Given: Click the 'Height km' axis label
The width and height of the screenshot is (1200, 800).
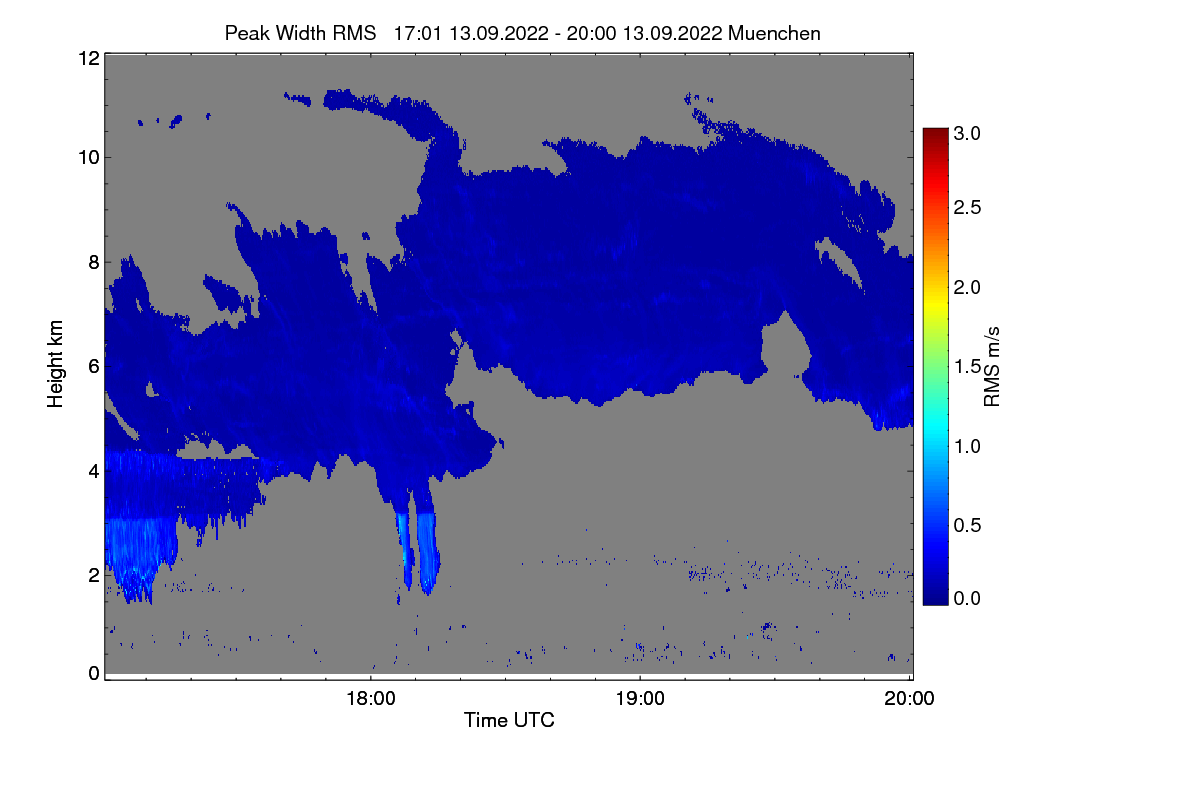Looking at the screenshot, I should (56, 364).
